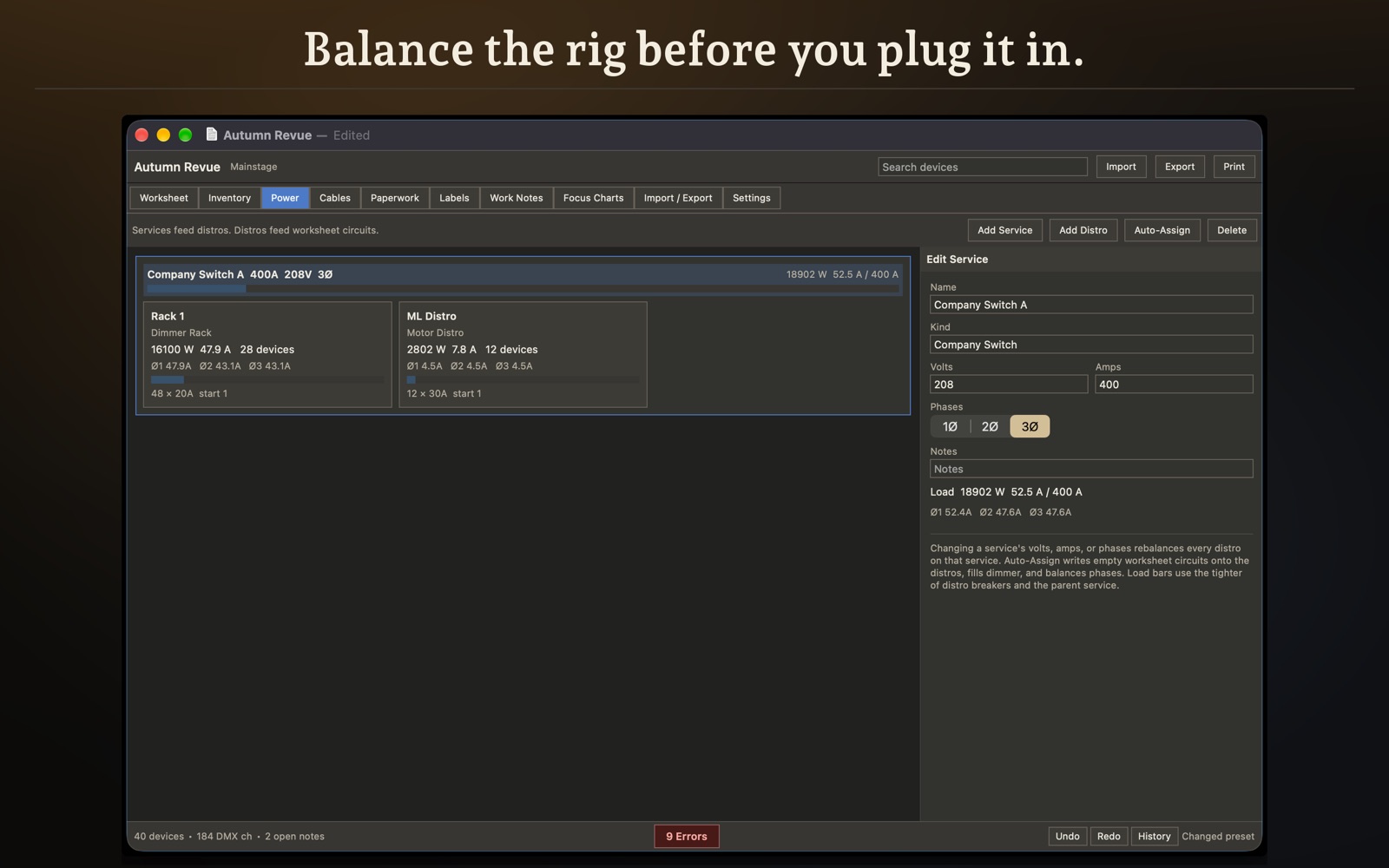This screenshot has height=868, width=1389.
Task: Open the Kind combo box
Action: click(x=1091, y=345)
